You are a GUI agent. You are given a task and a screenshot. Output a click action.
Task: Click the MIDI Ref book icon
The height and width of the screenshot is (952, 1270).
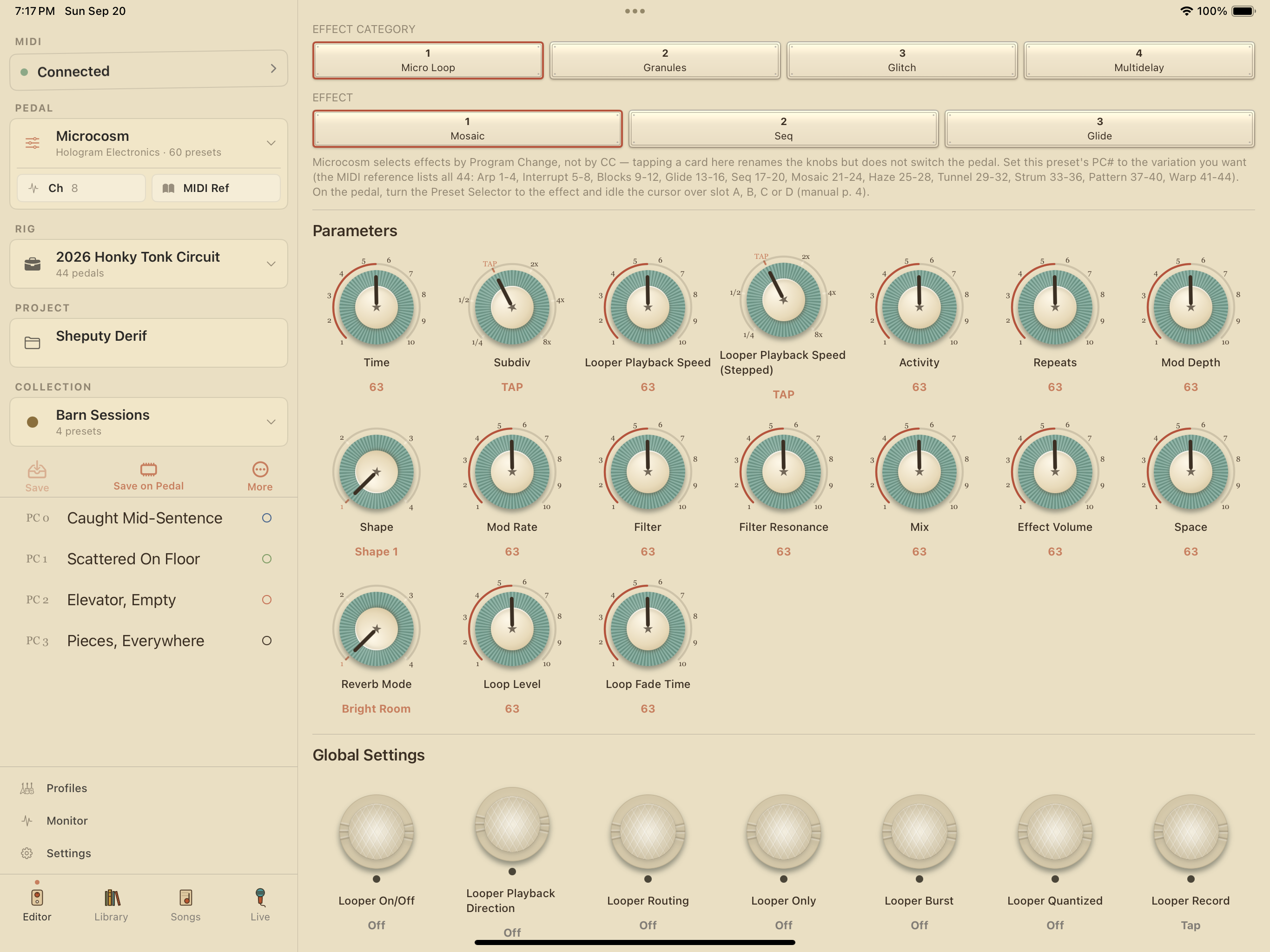(168, 188)
